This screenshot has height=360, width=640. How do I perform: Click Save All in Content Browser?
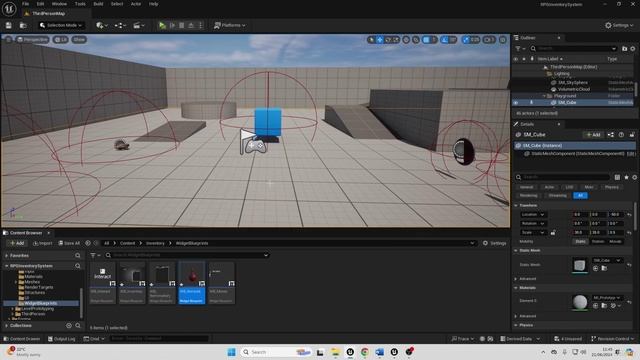click(x=69, y=243)
